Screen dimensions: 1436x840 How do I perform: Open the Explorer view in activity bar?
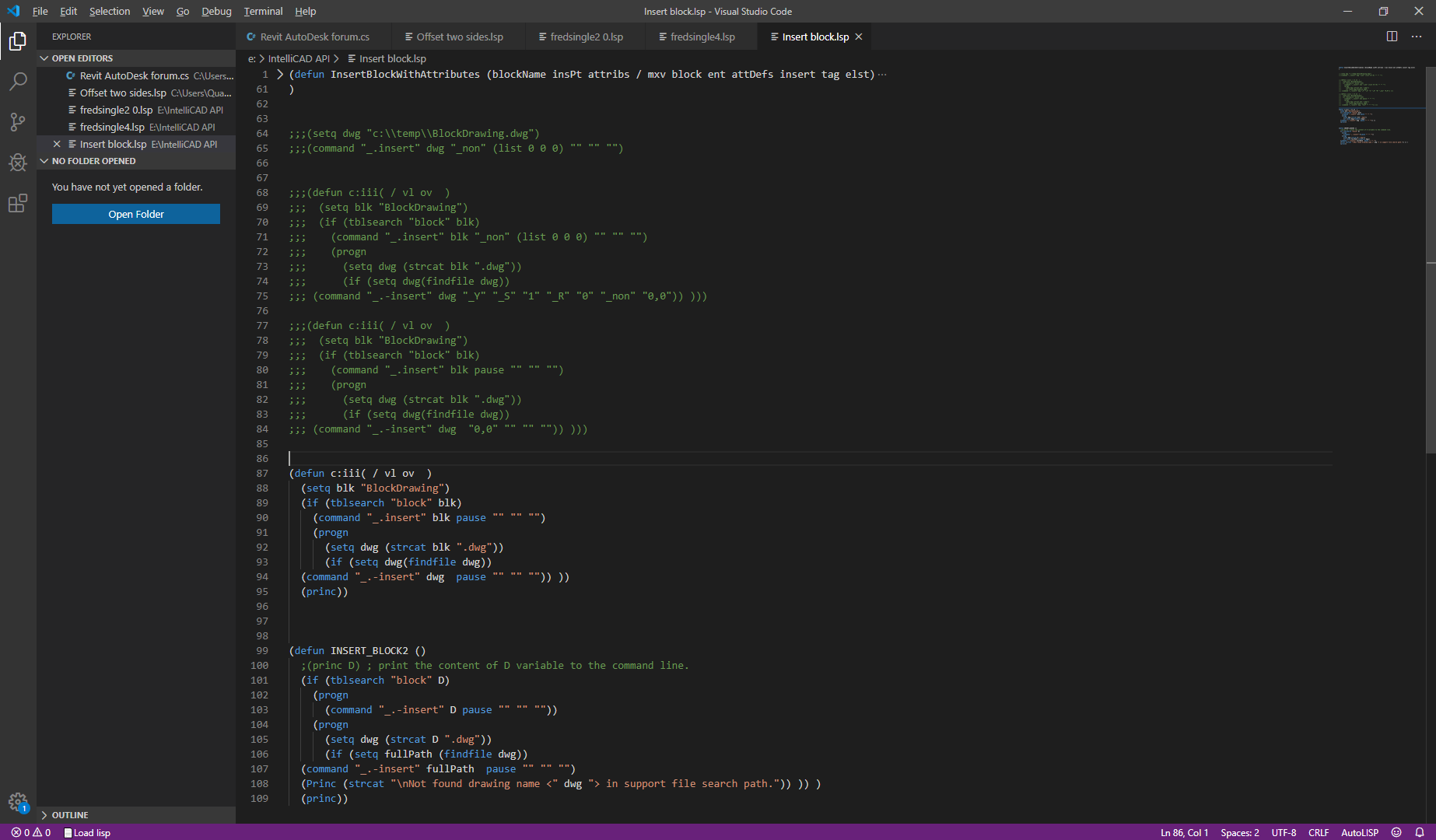pos(18,40)
